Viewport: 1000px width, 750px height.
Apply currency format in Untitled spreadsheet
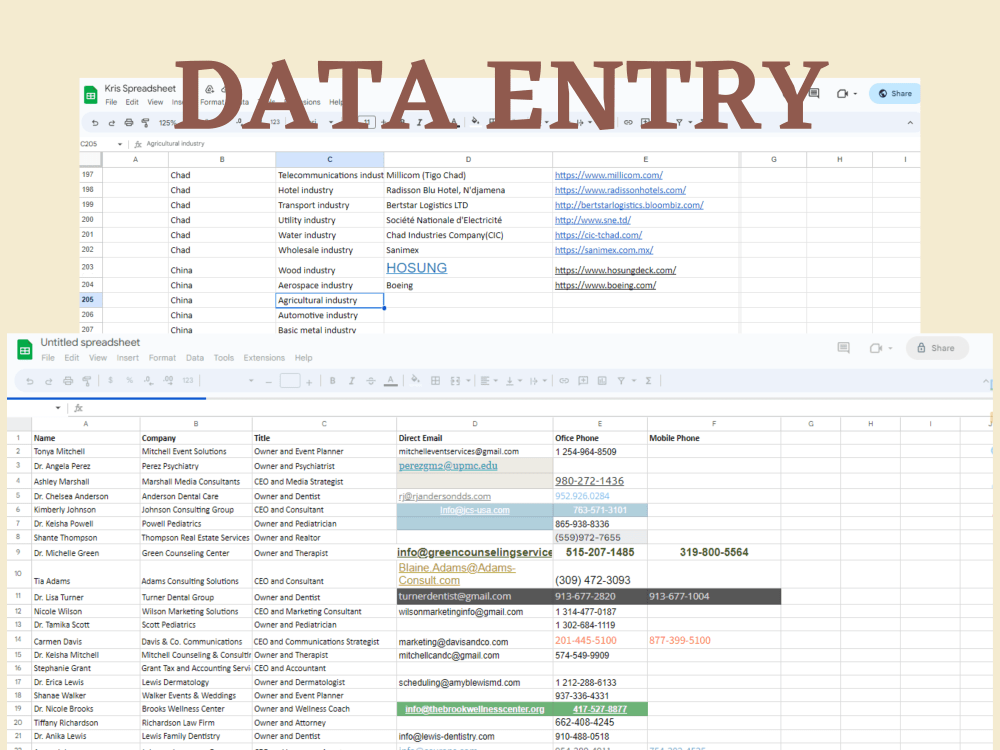point(110,380)
